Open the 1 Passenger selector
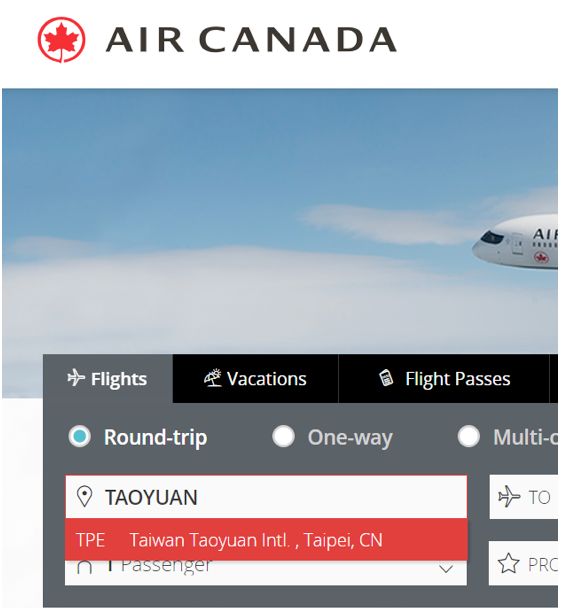The height and width of the screenshot is (608, 562). point(266,573)
